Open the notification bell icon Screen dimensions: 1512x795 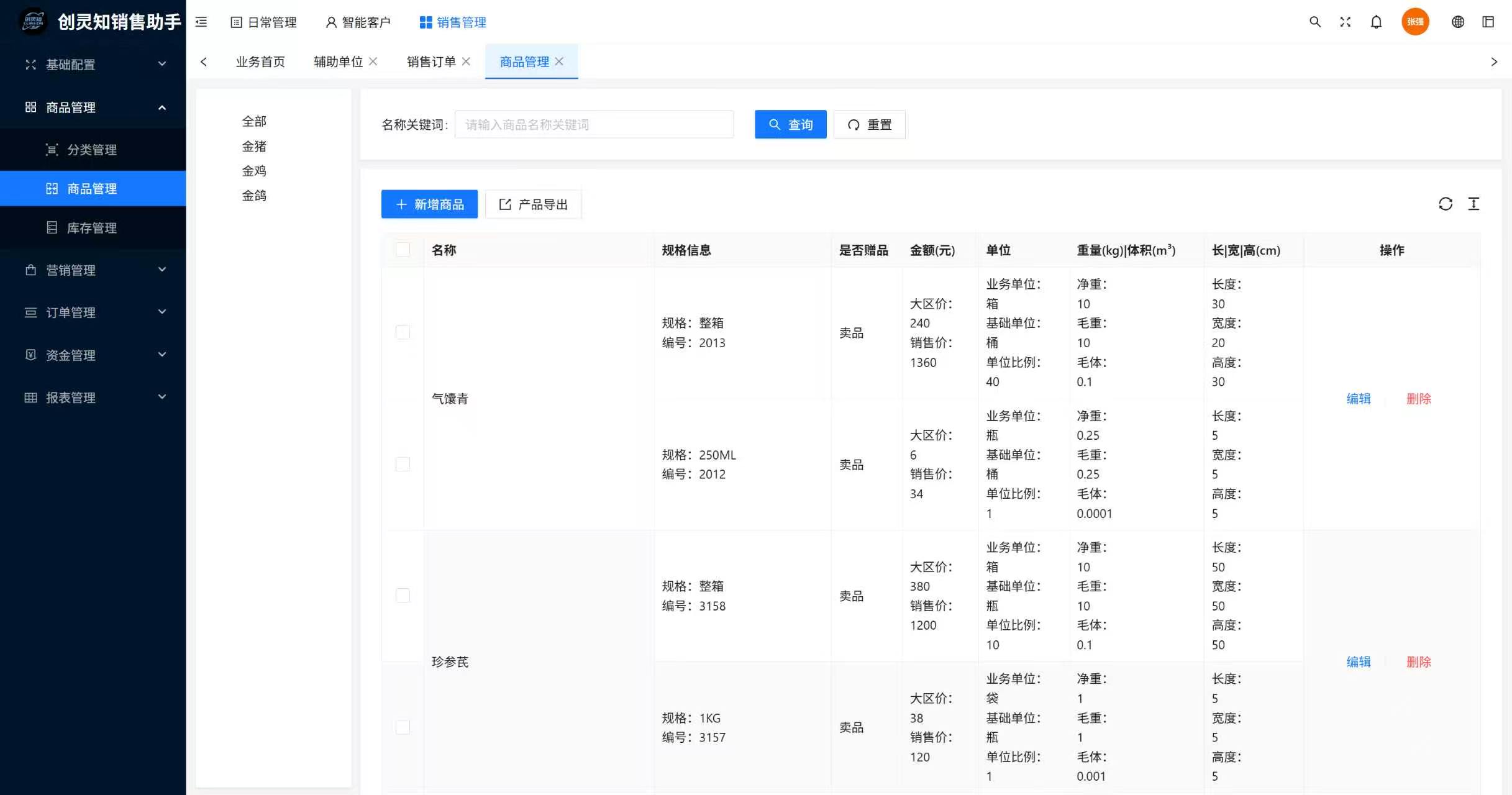pyautogui.click(x=1377, y=22)
